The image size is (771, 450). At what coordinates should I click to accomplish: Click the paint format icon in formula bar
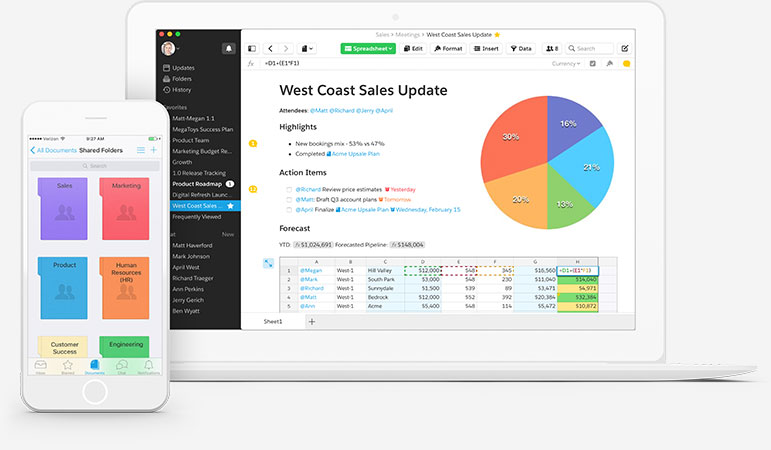[x=609, y=63]
